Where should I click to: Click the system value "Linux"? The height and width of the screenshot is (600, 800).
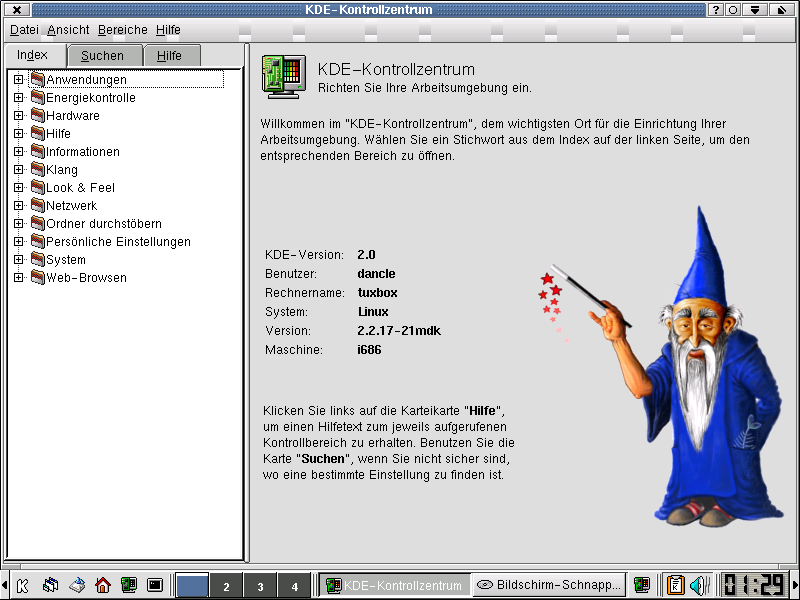click(373, 312)
